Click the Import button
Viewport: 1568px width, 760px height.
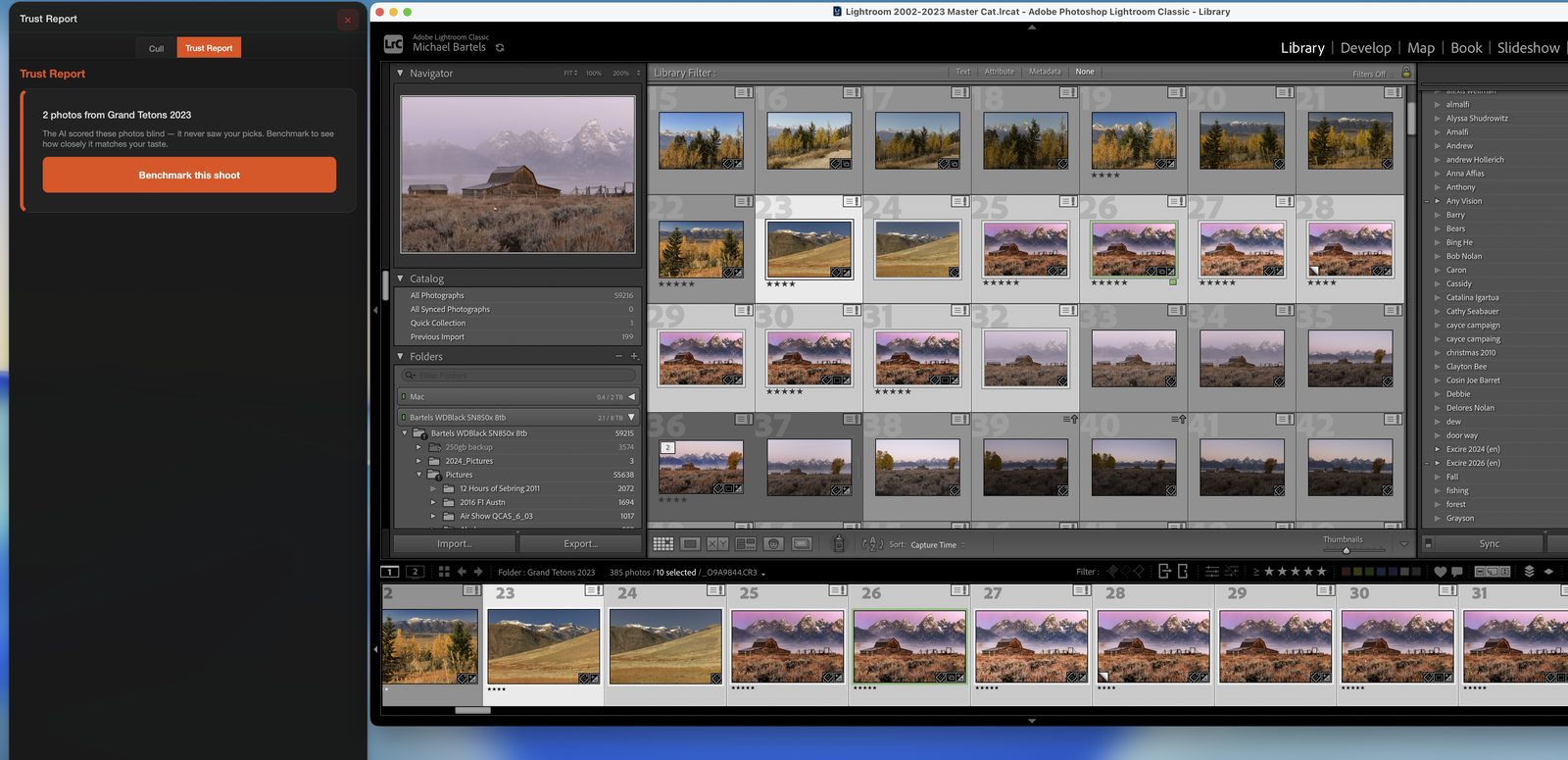pyautogui.click(x=455, y=543)
